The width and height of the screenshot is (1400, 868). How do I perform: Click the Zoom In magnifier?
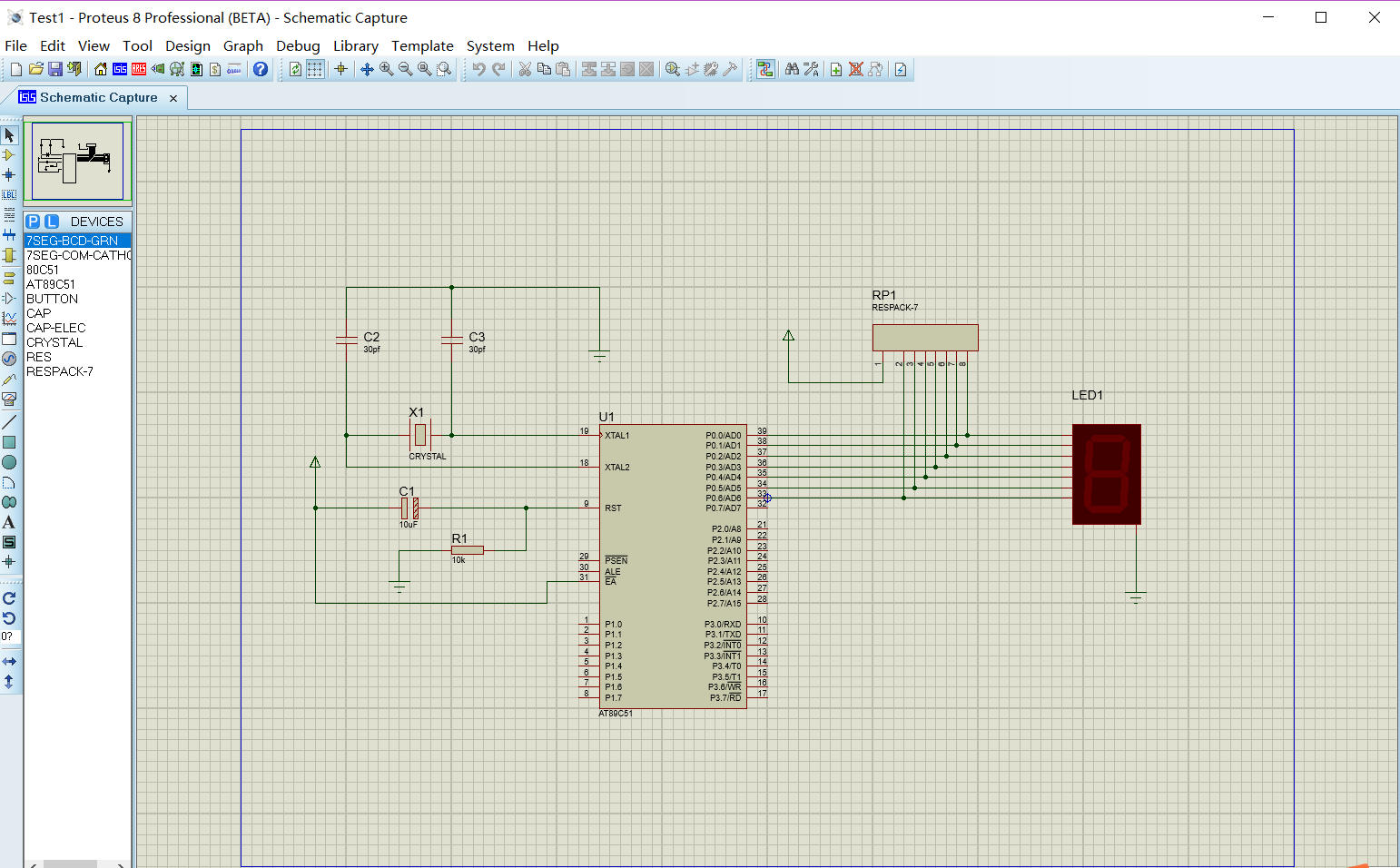point(387,69)
